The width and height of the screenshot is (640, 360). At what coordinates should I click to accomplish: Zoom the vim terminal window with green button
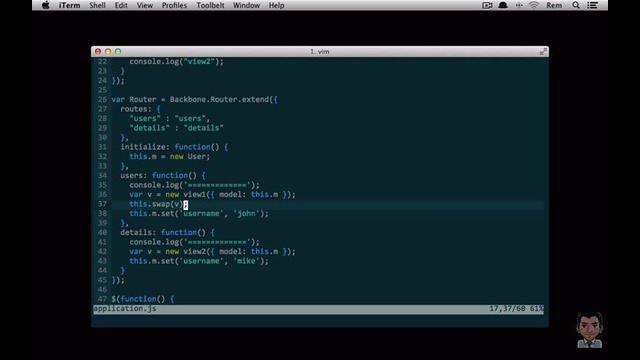click(118, 51)
